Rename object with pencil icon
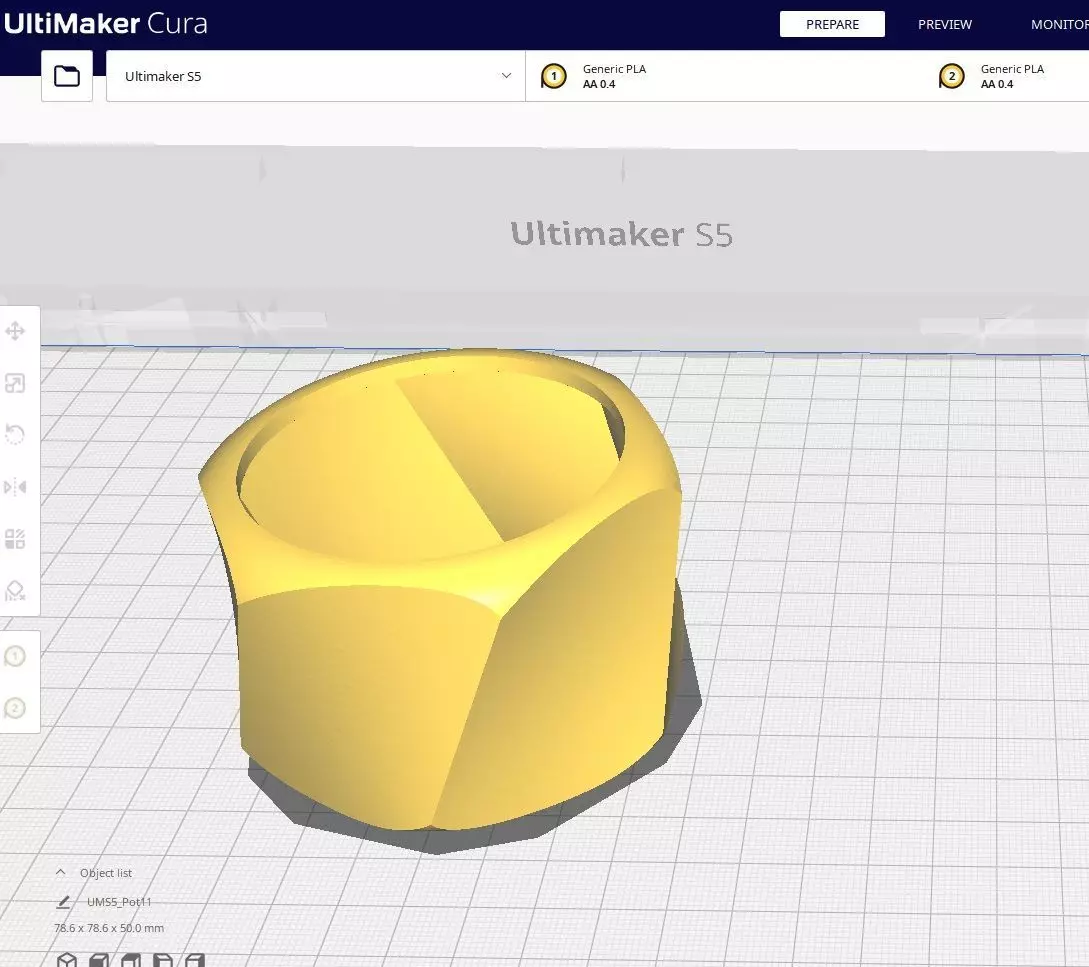Image resolution: width=1089 pixels, height=967 pixels. click(63, 902)
